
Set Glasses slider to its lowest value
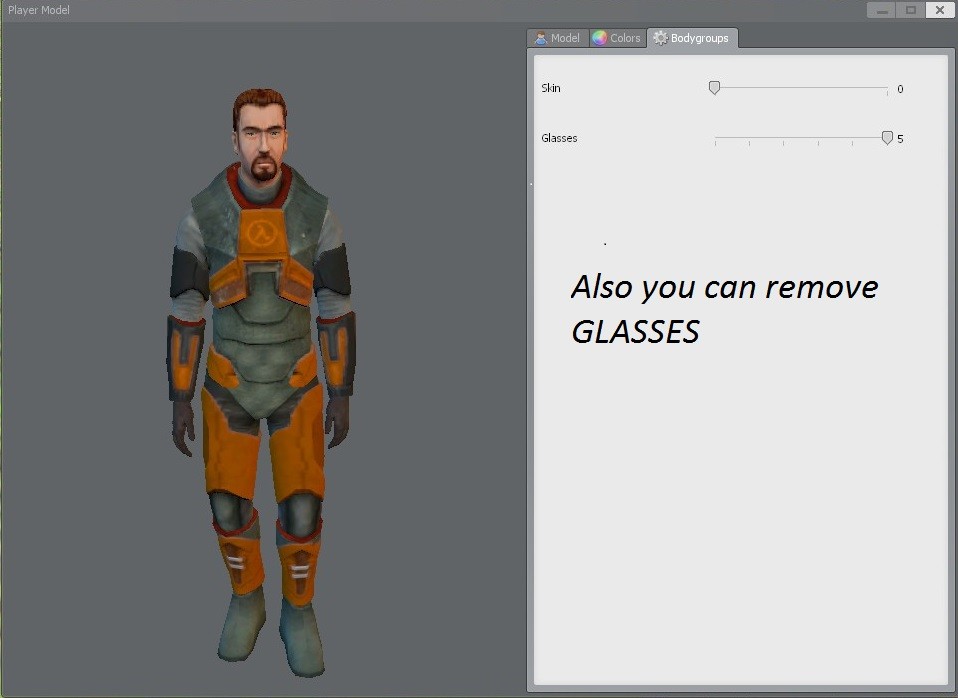(714, 139)
